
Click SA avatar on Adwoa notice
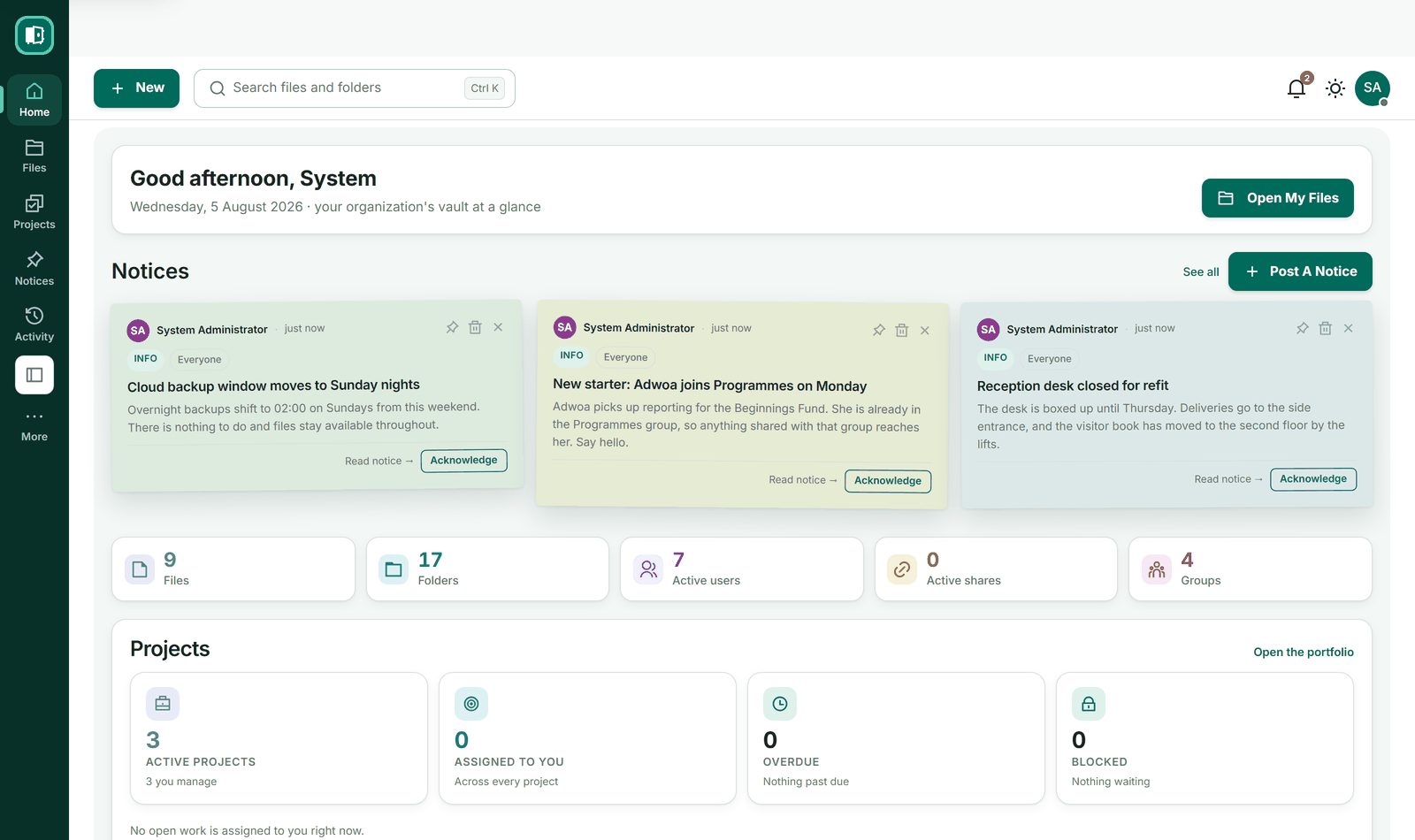pyautogui.click(x=565, y=327)
